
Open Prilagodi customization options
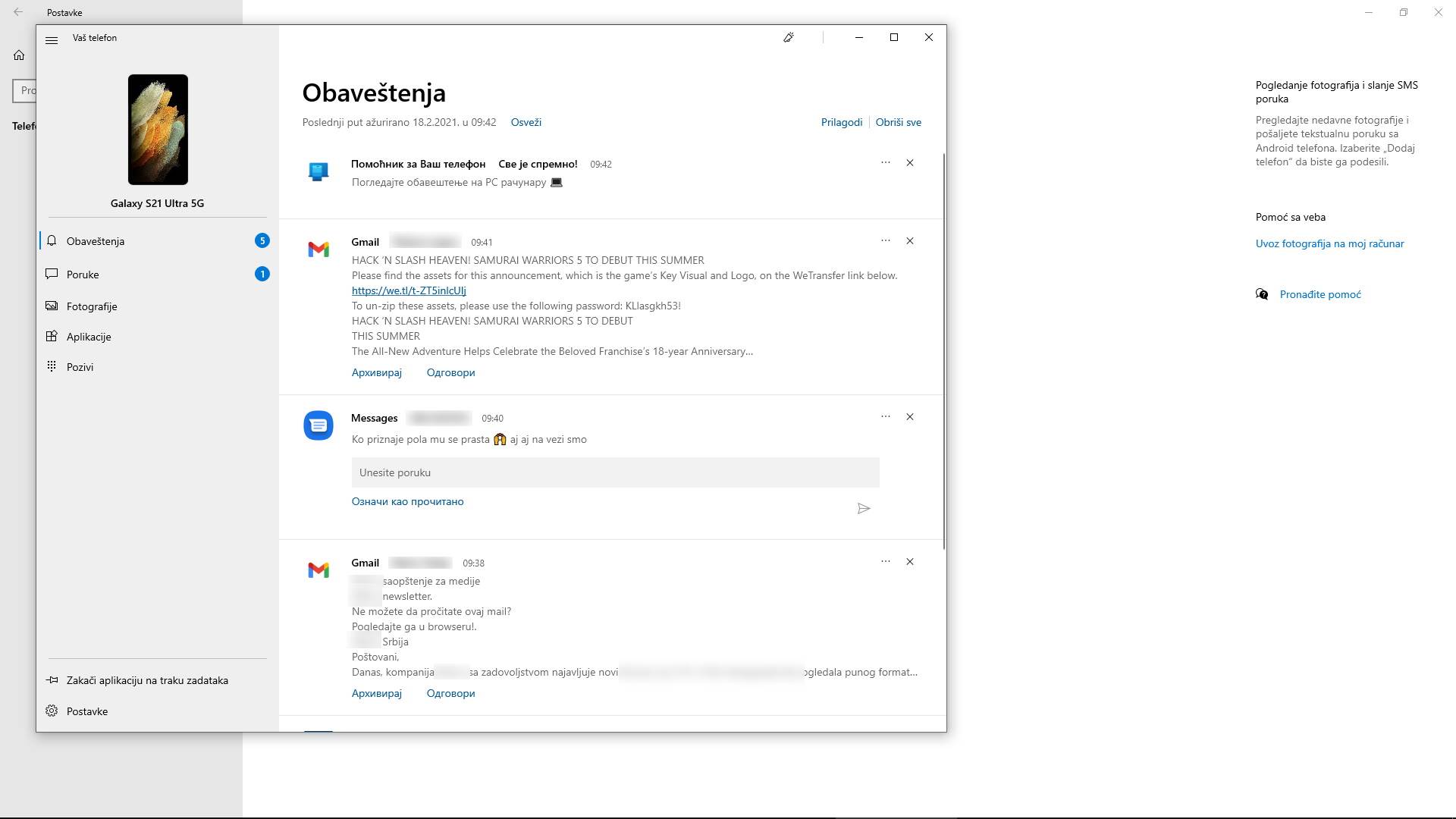click(840, 122)
